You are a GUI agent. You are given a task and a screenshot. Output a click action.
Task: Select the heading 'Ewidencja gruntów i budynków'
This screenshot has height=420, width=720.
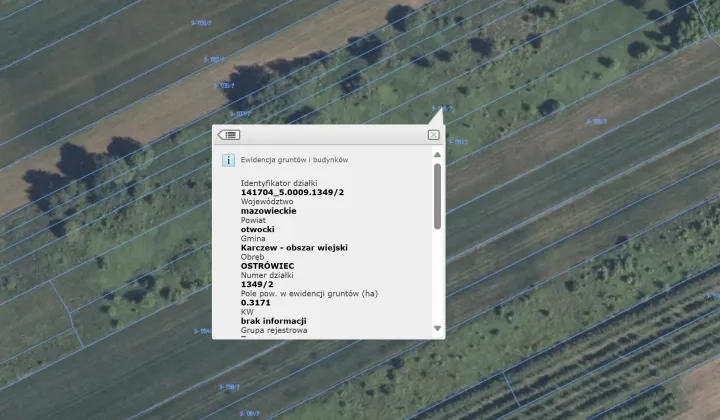294,160
